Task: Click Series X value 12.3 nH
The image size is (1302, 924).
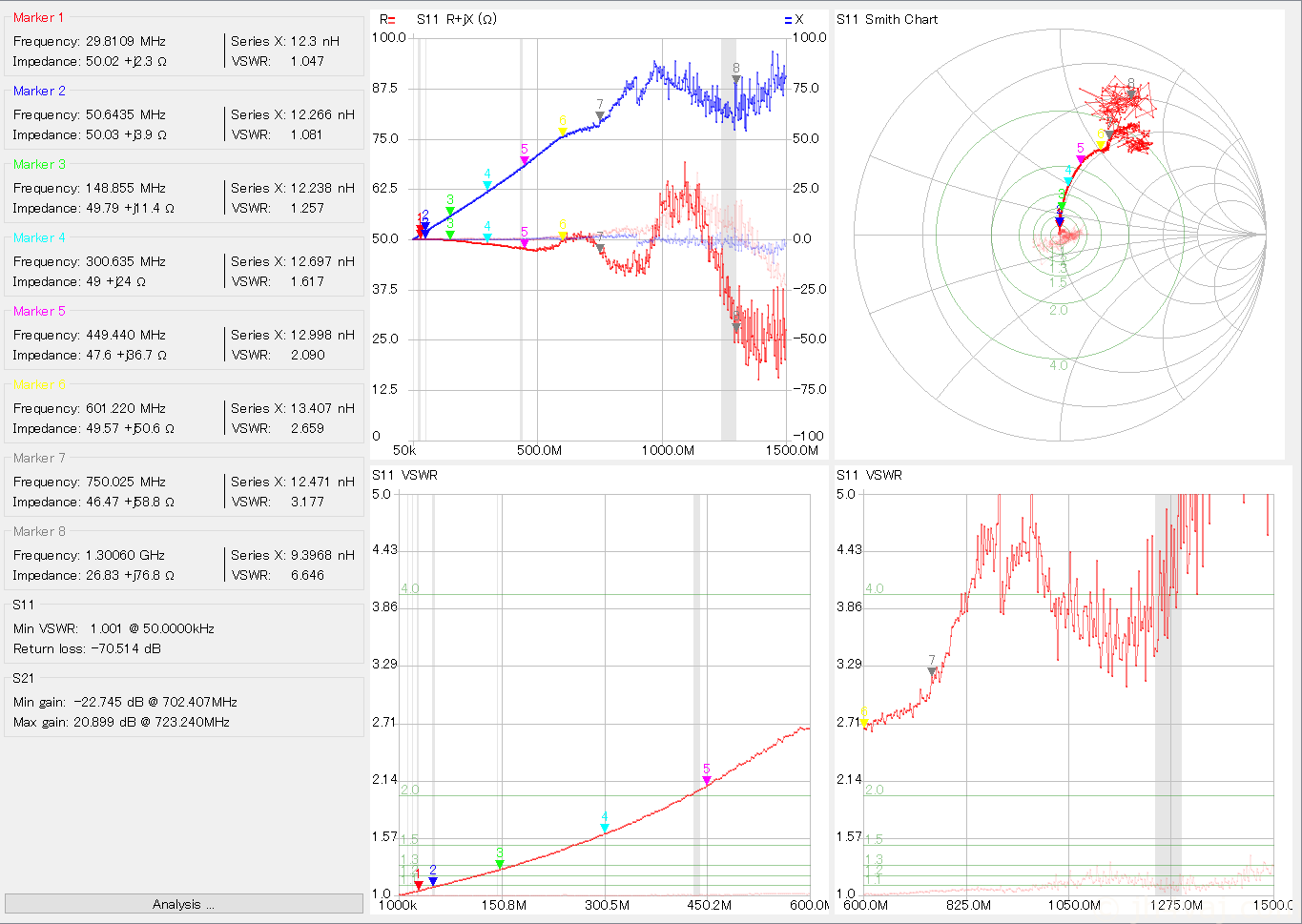Action: click(x=315, y=41)
